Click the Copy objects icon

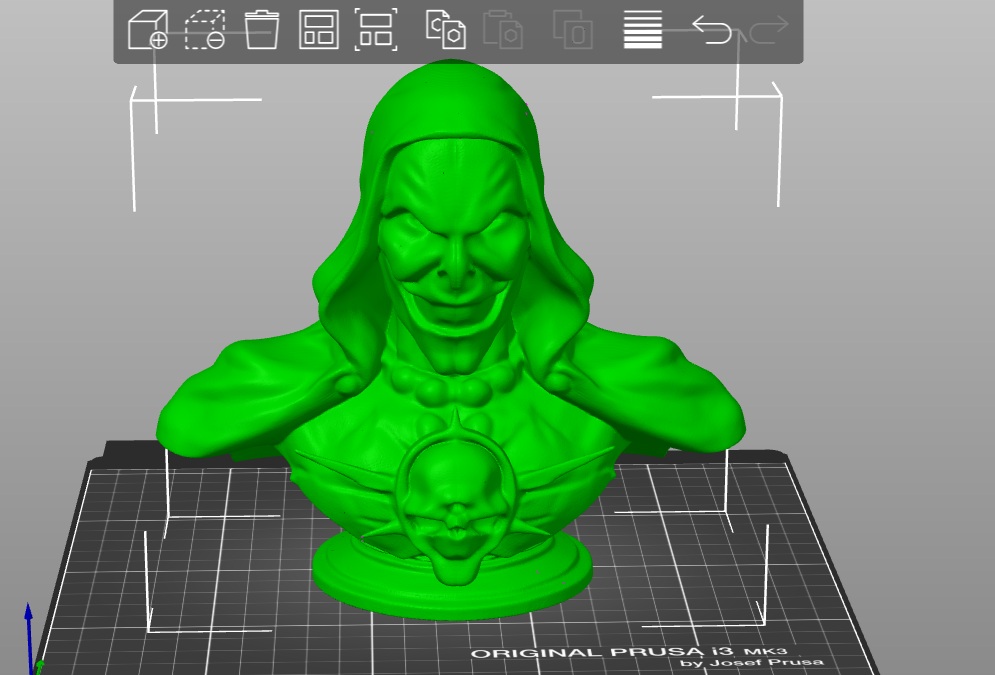[445, 29]
